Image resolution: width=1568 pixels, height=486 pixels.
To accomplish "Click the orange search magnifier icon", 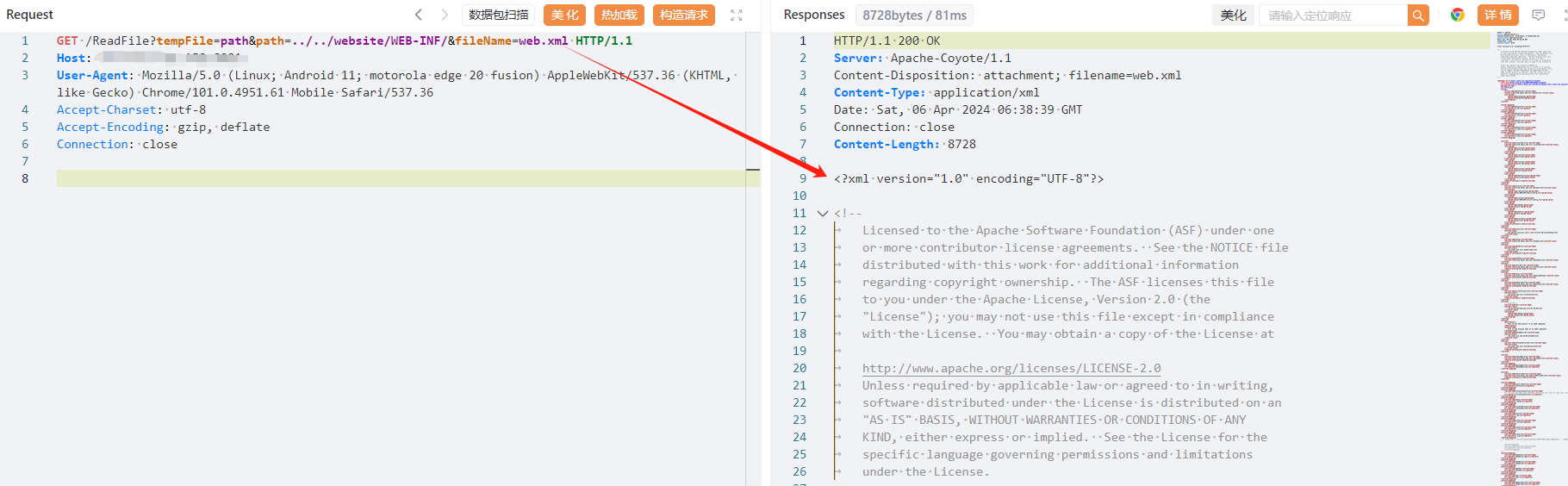I will (1418, 15).
